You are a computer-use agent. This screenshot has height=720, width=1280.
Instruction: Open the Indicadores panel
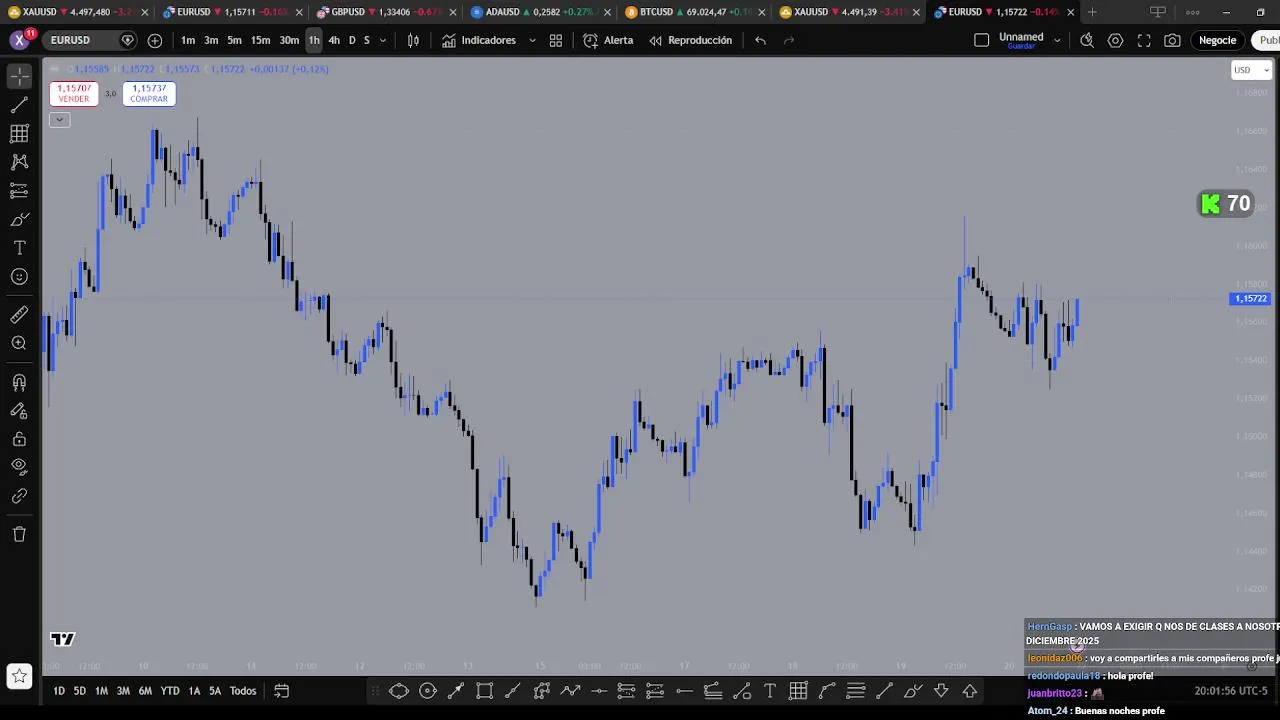pyautogui.click(x=479, y=40)
